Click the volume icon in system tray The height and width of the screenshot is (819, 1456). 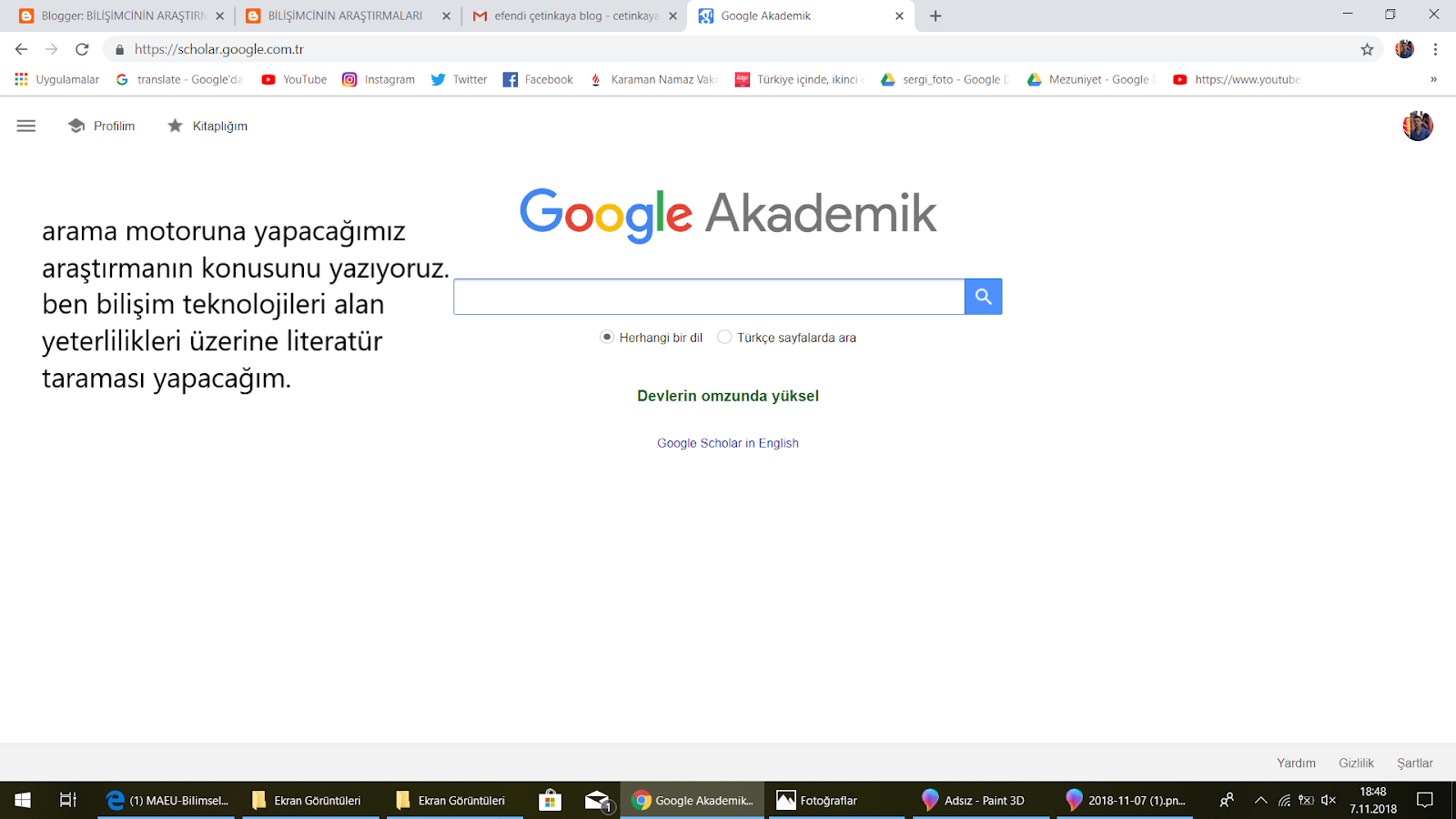pos(1329,800)
